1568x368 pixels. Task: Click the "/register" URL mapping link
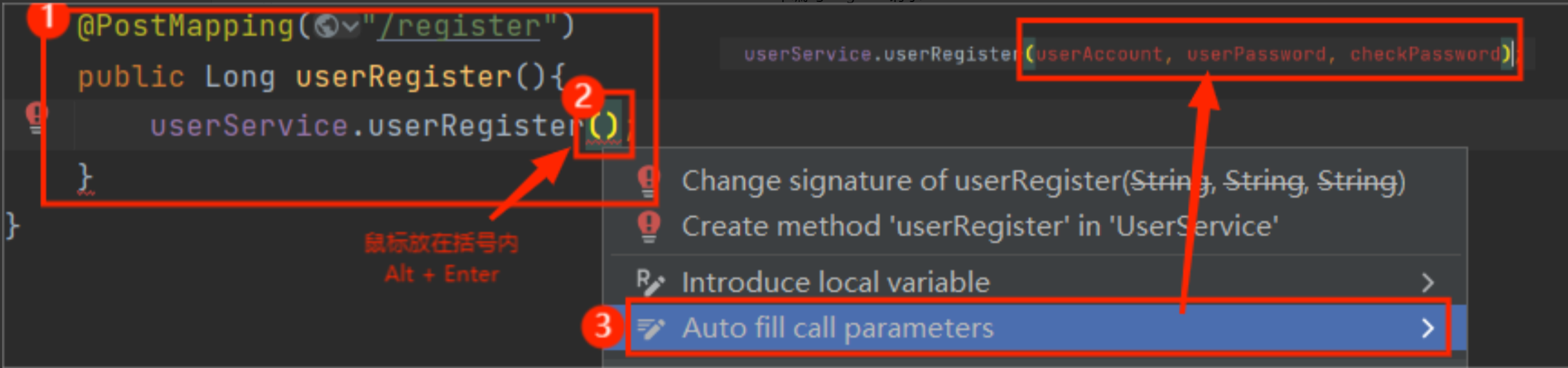[x=458, y=26]
